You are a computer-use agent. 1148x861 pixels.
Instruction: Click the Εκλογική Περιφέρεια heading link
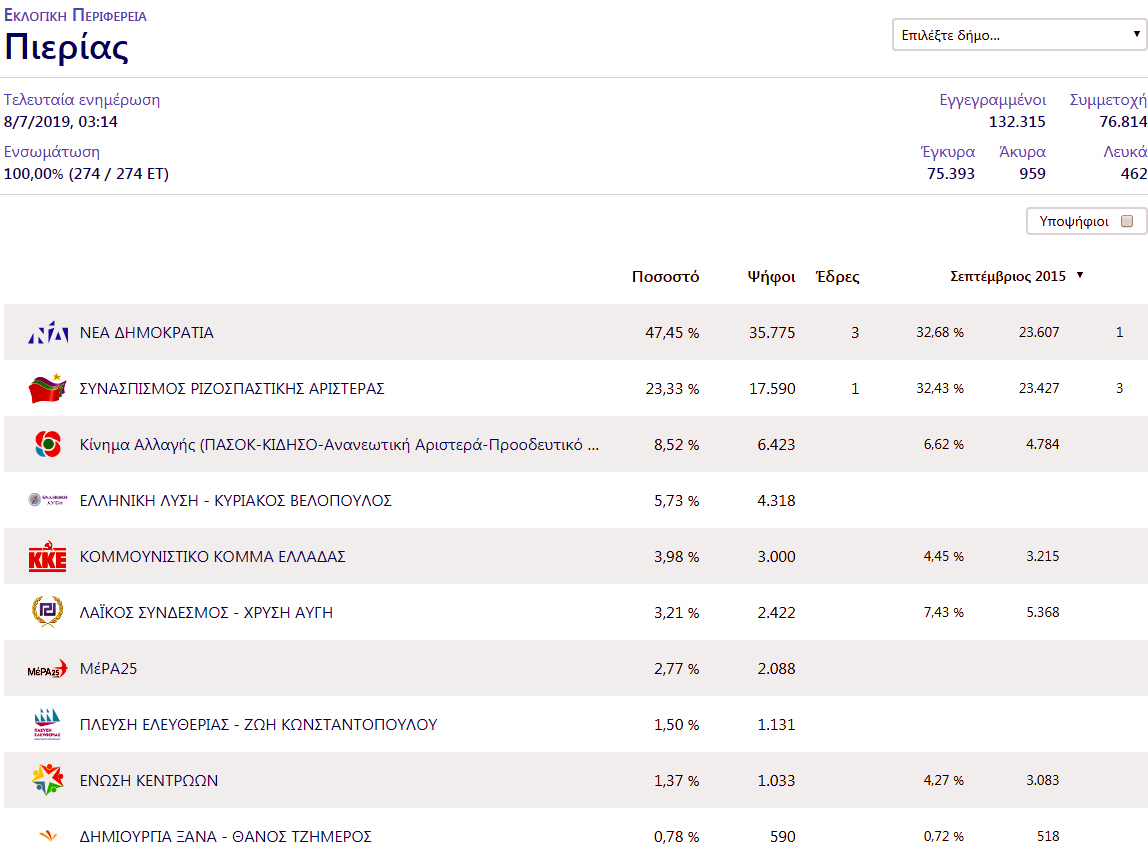[x=75, y=15]
